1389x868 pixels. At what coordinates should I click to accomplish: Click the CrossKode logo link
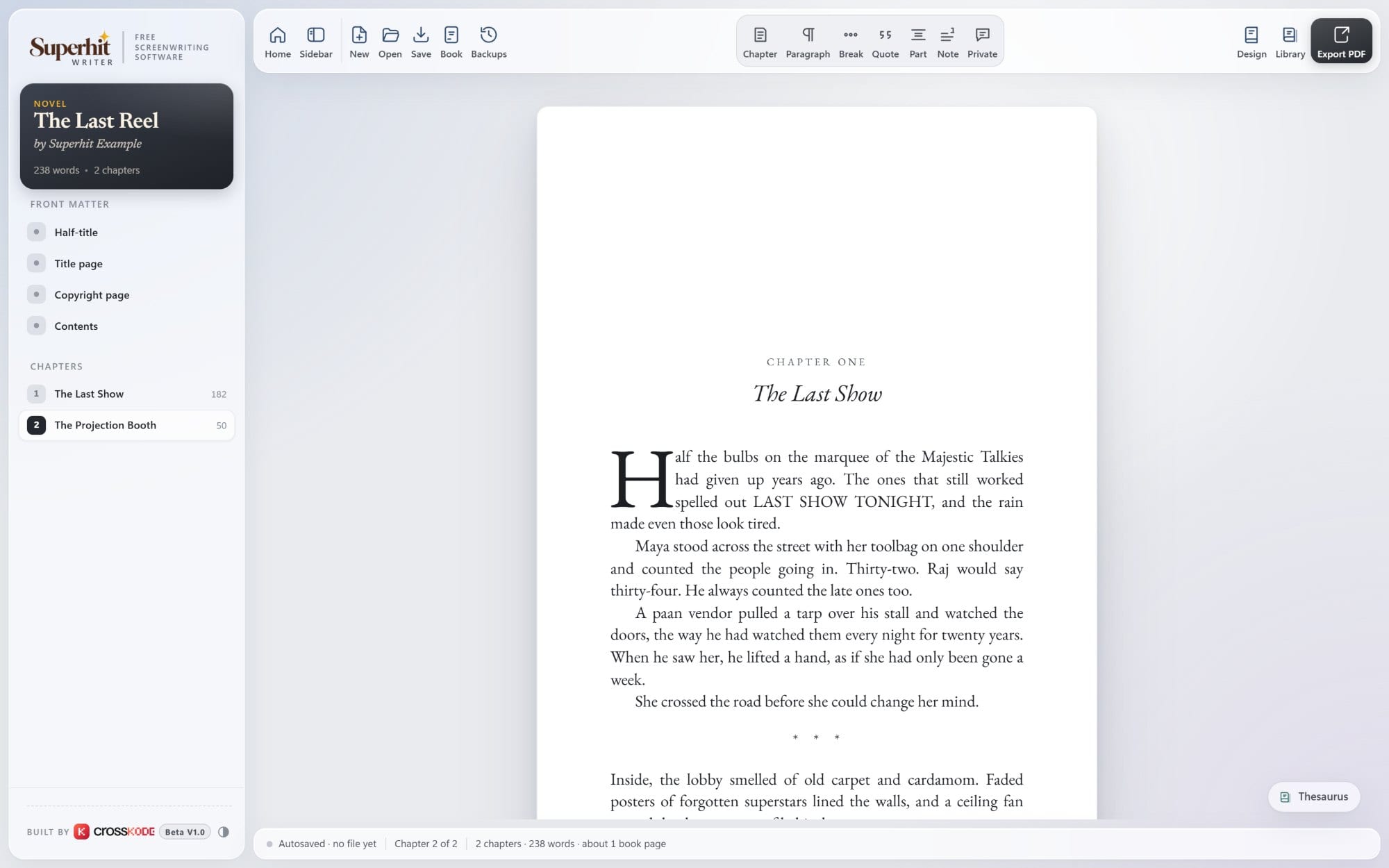115,832
